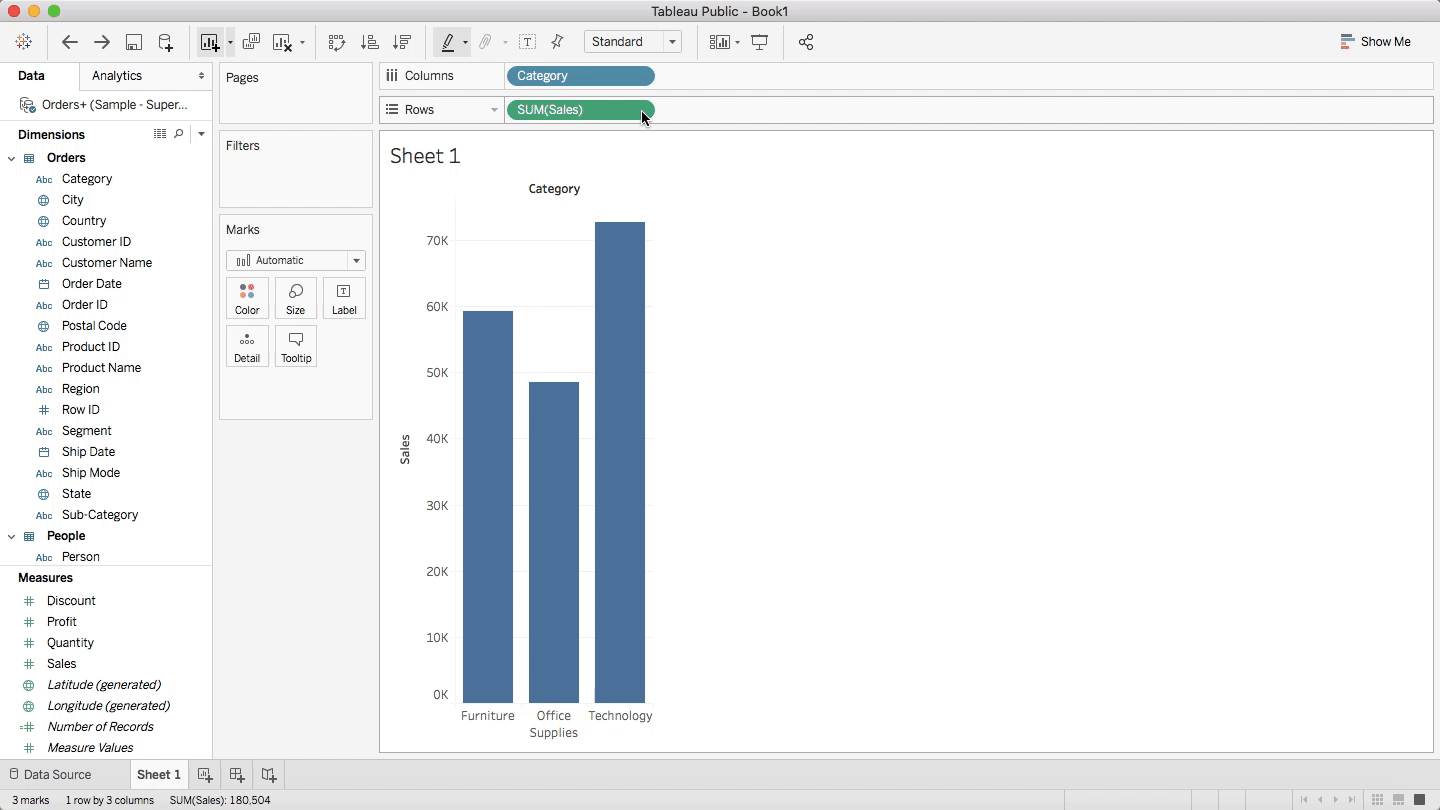The width and height of the screenshot is (1440, 810).
Task: Click the Color button on Marks card
Action: [x=247, y=298]
